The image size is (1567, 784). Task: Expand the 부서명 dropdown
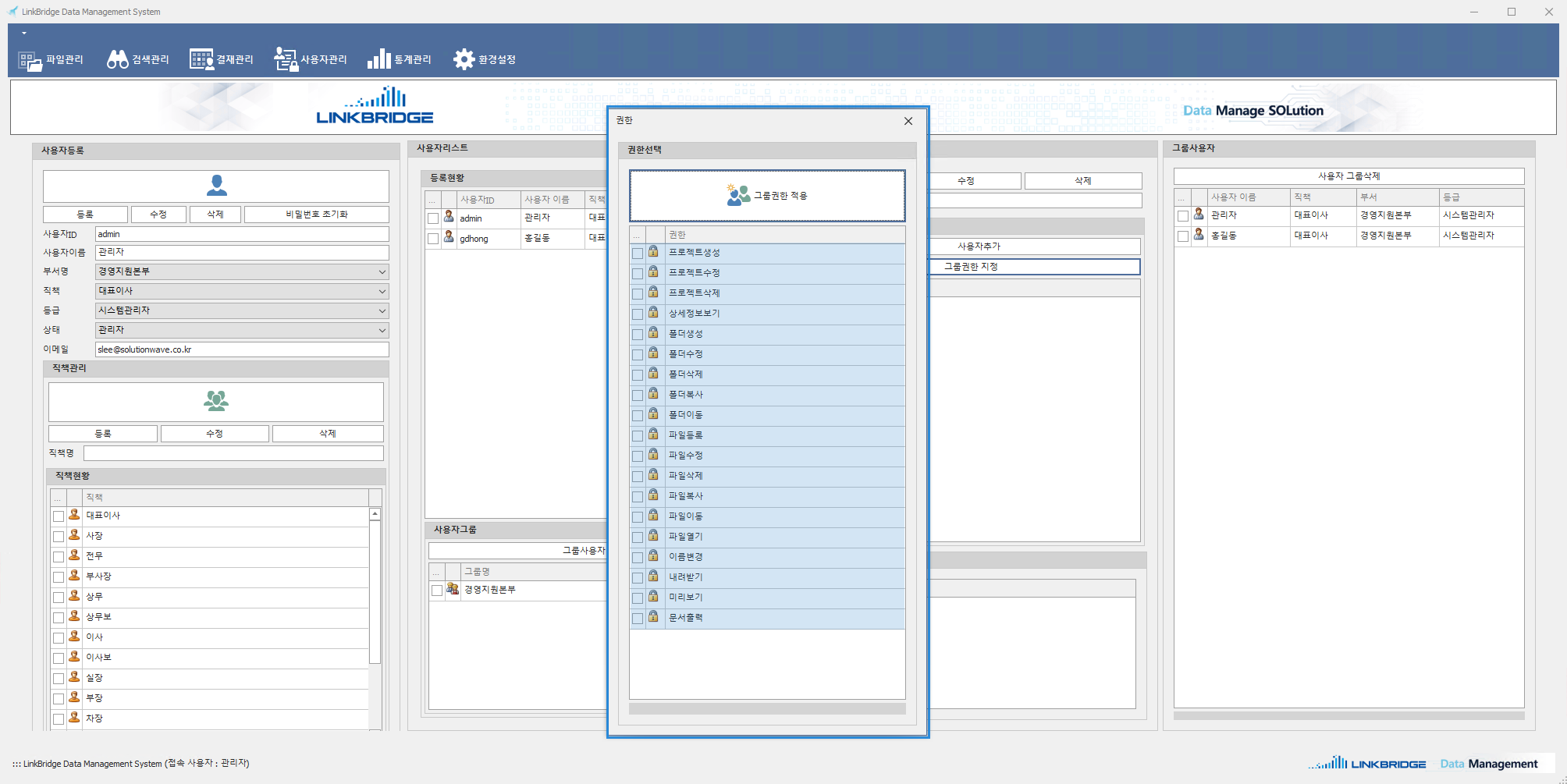(x=382, y=271)
